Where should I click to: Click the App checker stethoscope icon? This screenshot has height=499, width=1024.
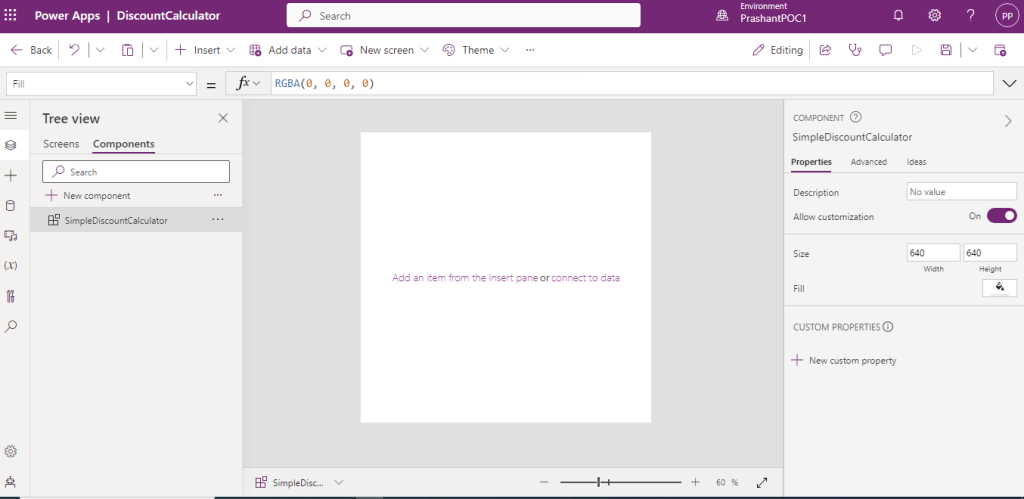coord(854,50)
